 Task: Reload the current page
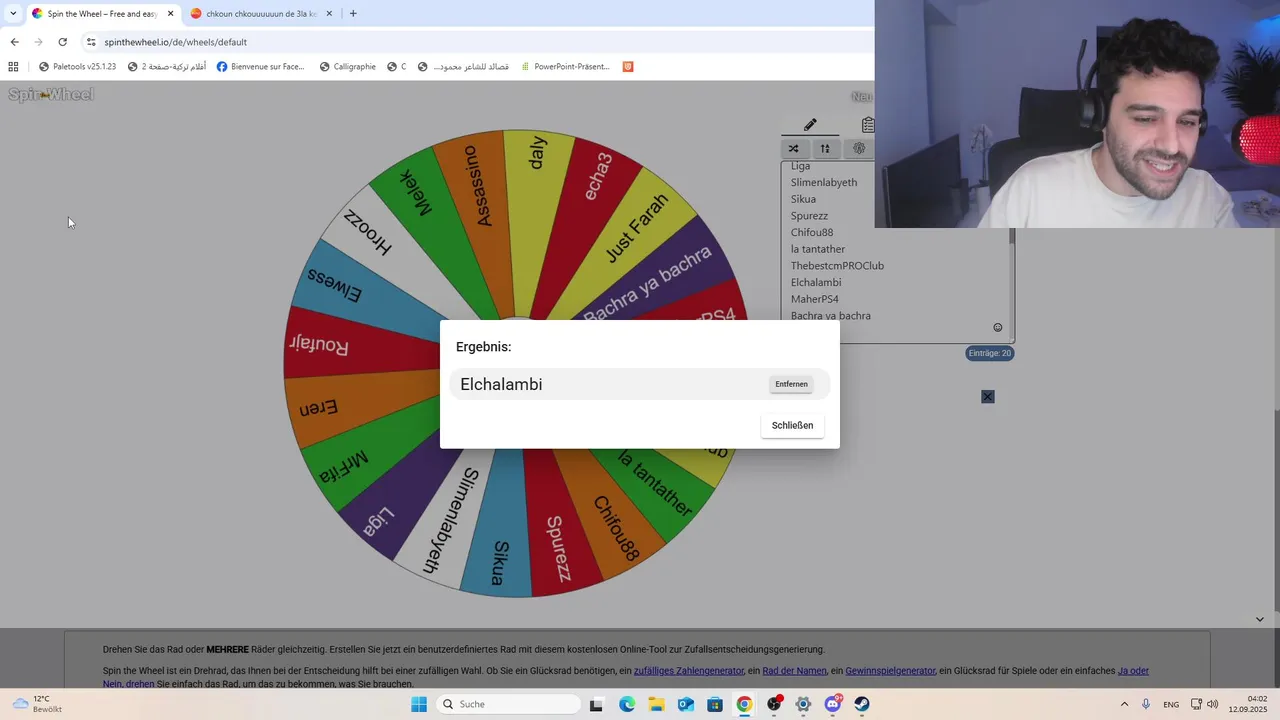click(x=62, y=42)
